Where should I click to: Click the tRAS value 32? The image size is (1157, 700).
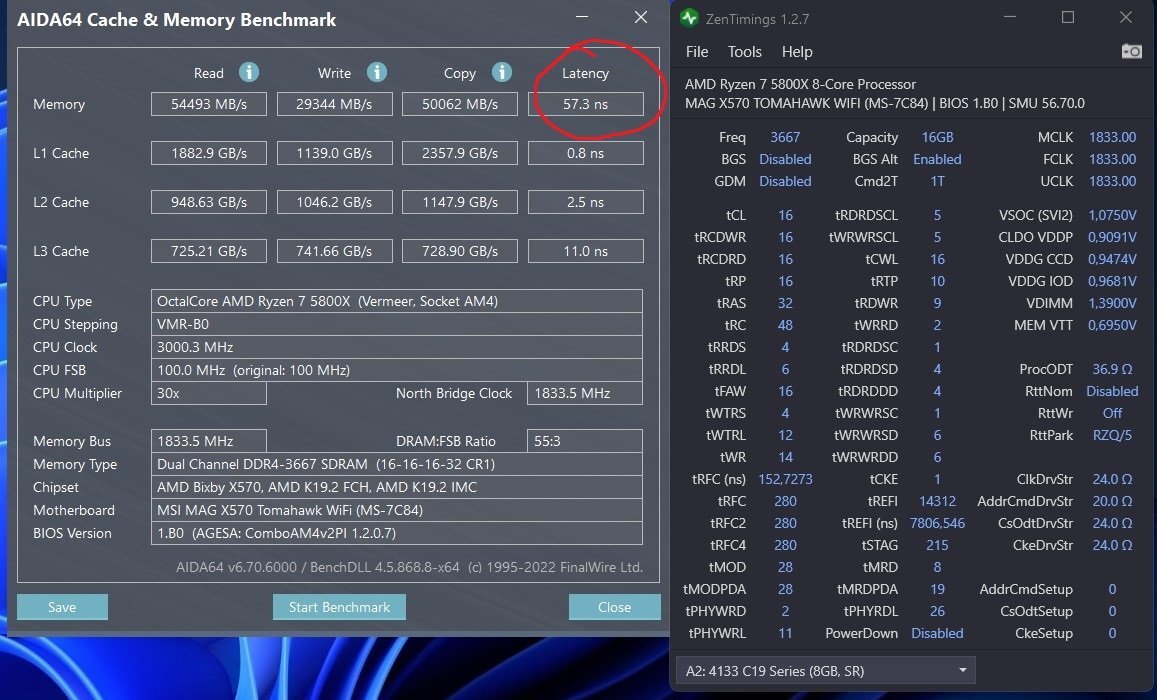[785, 303]
